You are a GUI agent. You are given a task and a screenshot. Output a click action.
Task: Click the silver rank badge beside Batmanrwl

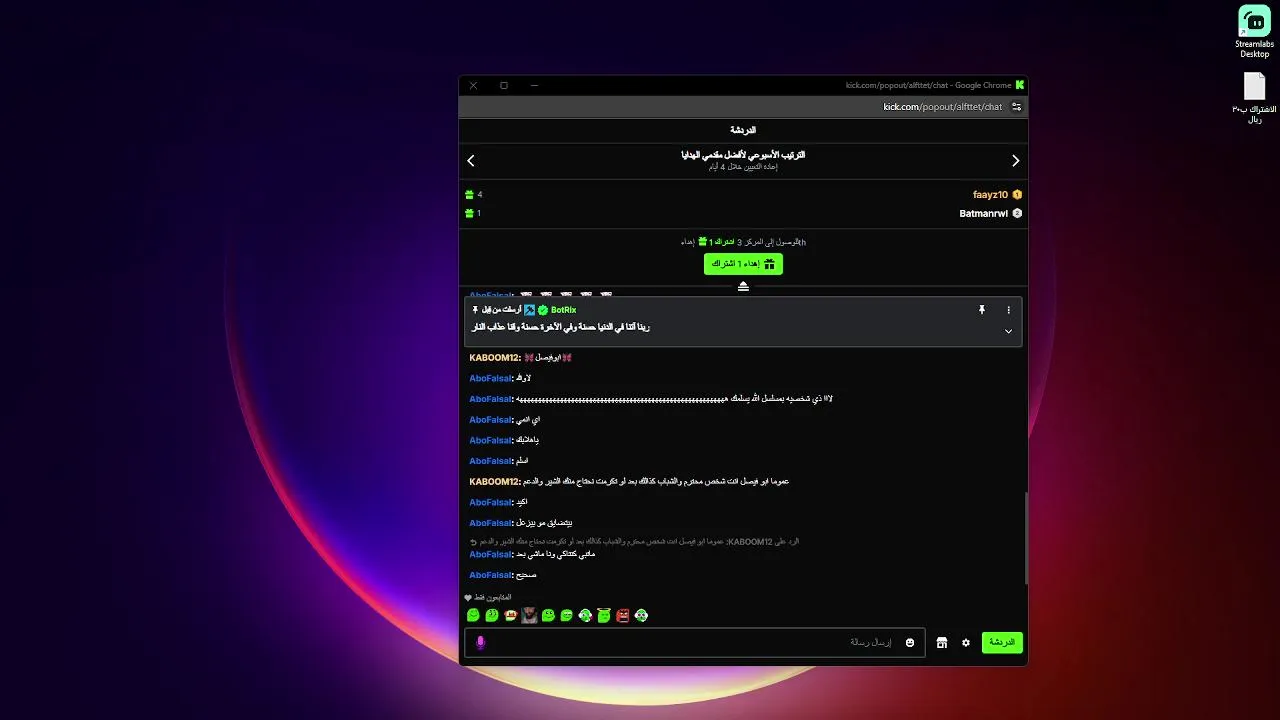[1017, 213]
